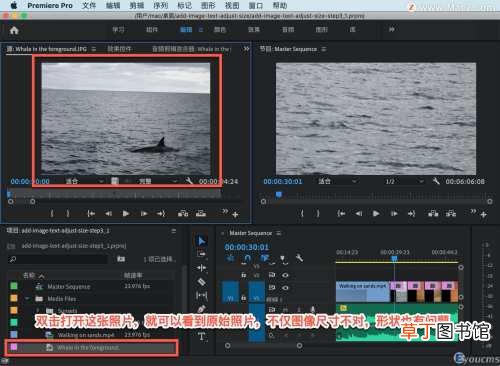This screenshot has height=366, width=500.
Task: Click Mark In in Source monitor
Action: pos(52,213)
